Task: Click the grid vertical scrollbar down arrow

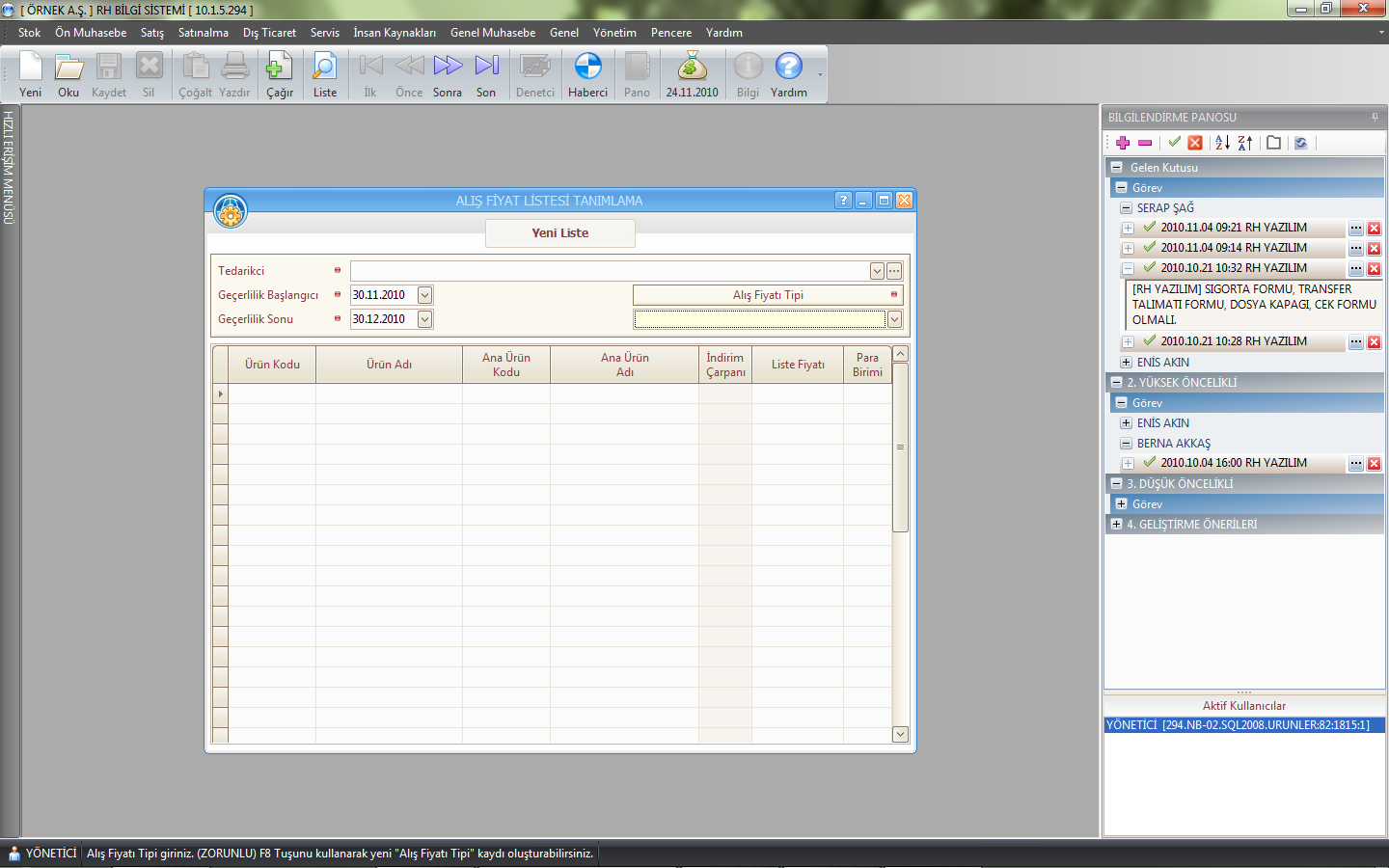Action: point(900,734)
